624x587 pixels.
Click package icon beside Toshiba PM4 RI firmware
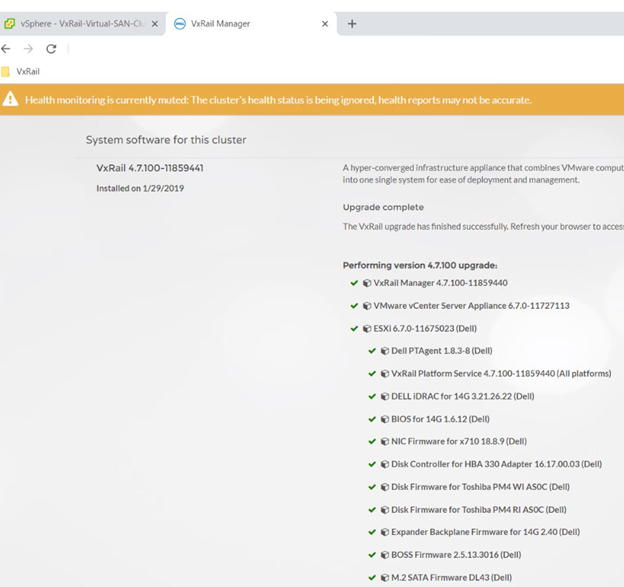click(385, 510)
